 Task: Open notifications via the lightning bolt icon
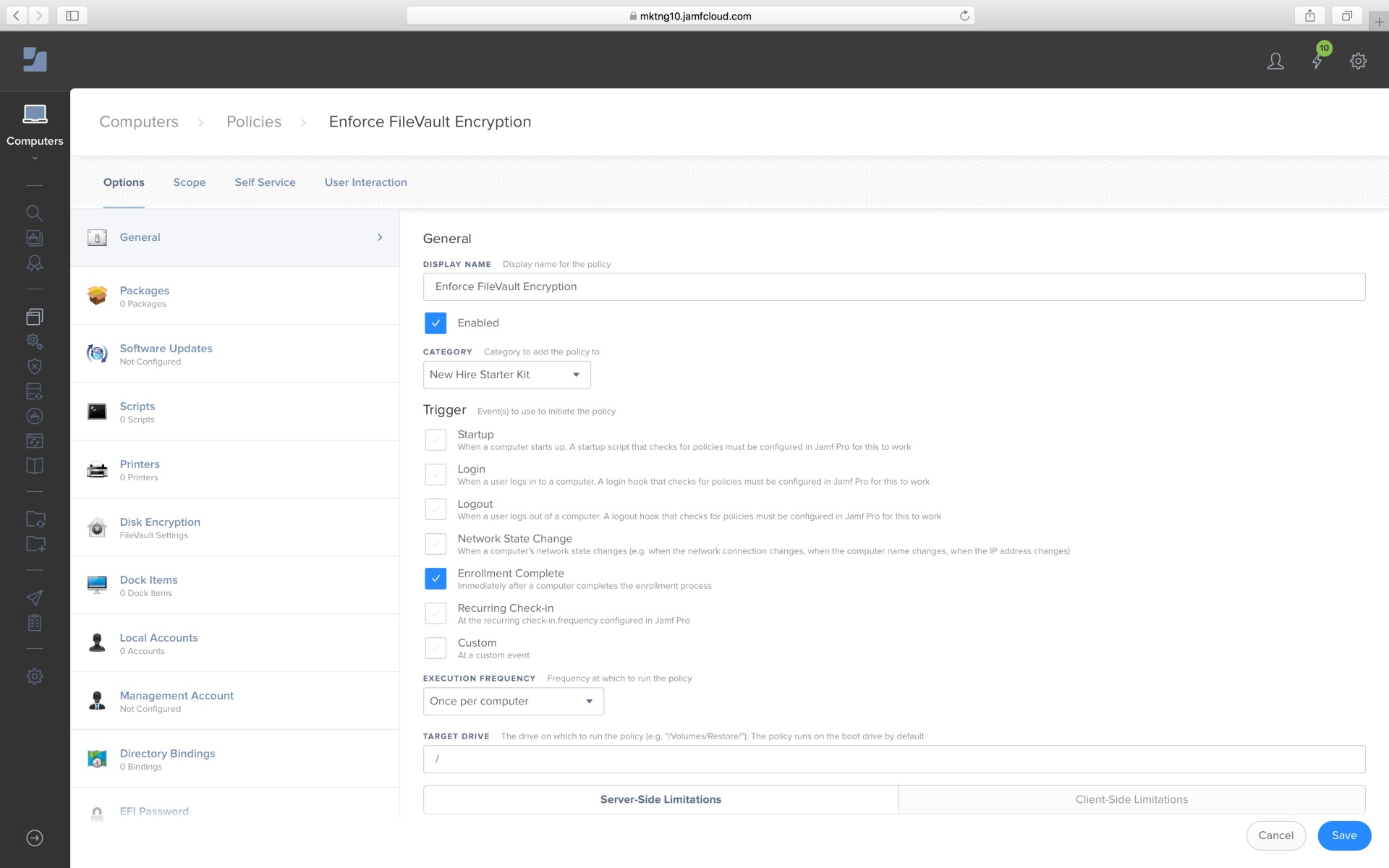pyautogui.click(x=1317, y=61)
